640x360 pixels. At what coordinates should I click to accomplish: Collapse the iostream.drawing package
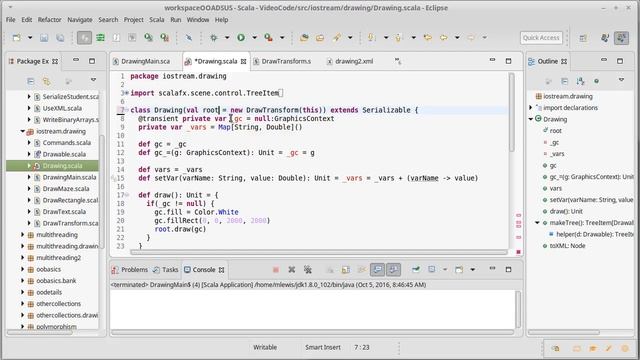click(22, 131)
